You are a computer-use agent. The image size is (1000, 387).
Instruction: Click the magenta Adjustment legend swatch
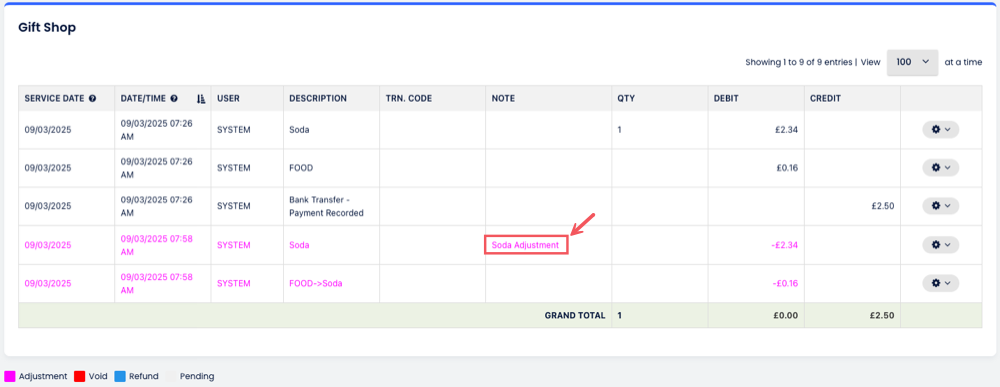tap(10, 376)
